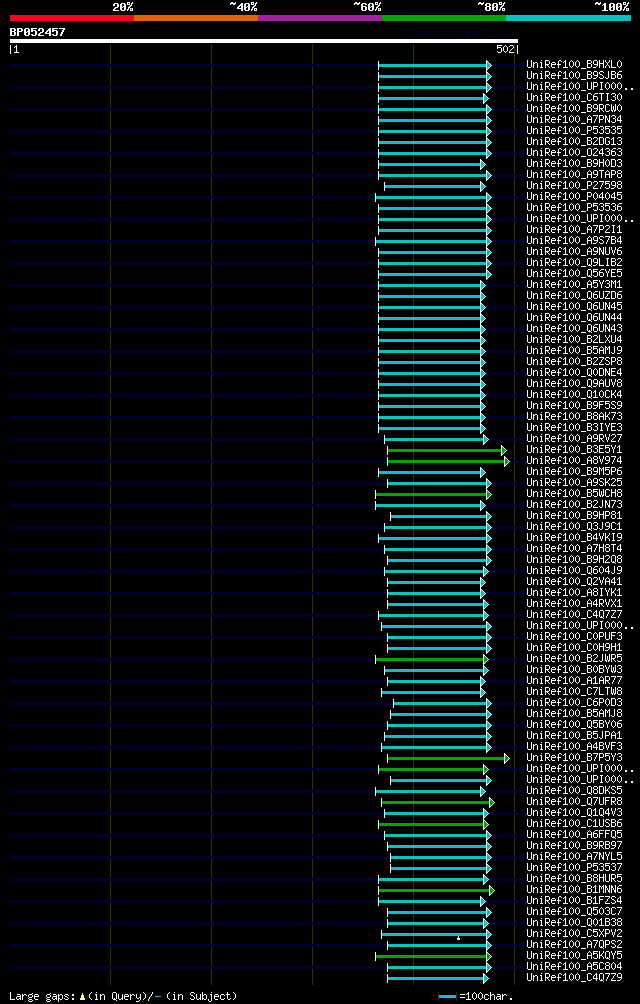Select the UniRef100_P04045 label

(574, 197)
